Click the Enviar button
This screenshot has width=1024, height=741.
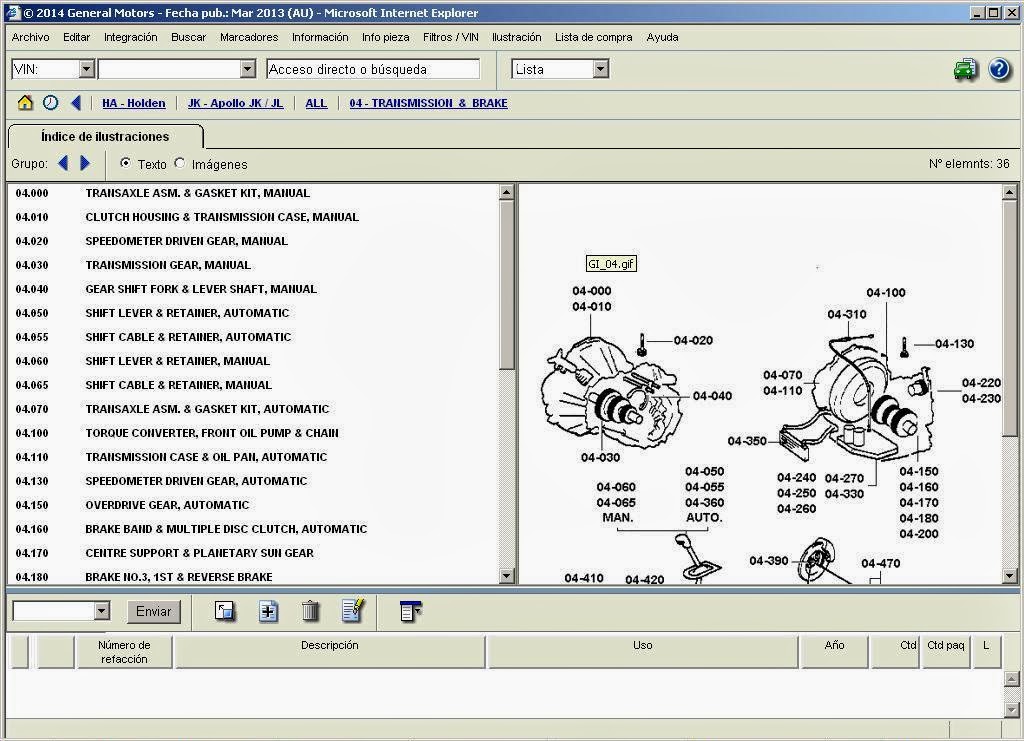click(x=153, y=611)
